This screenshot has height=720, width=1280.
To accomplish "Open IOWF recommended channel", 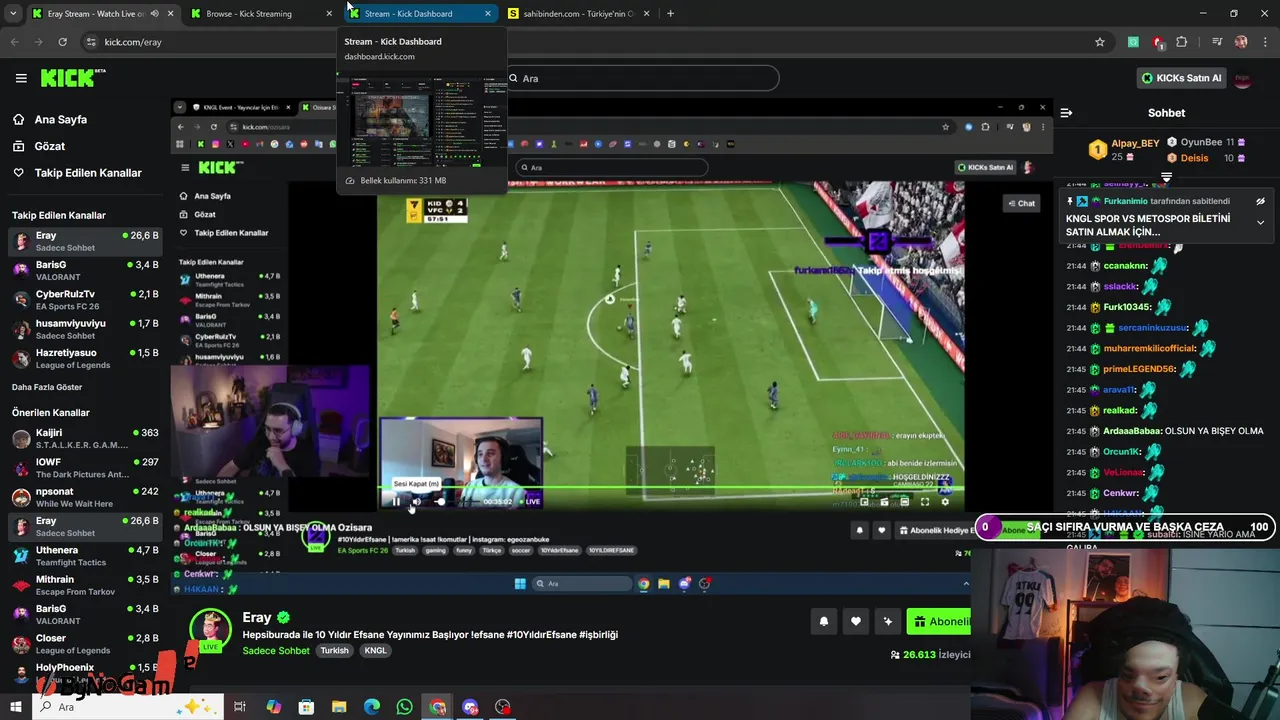I will pos(84,468).
